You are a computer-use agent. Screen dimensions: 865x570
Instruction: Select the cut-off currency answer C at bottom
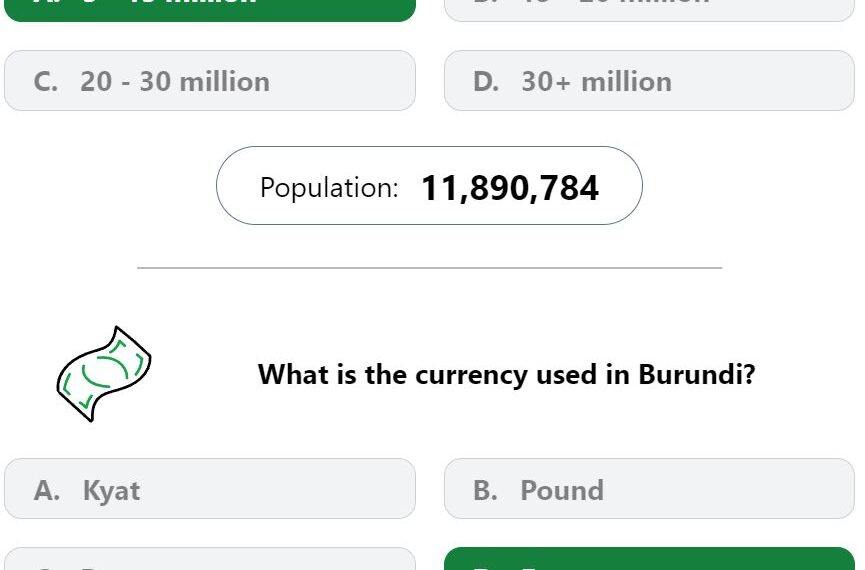point(210,559)
